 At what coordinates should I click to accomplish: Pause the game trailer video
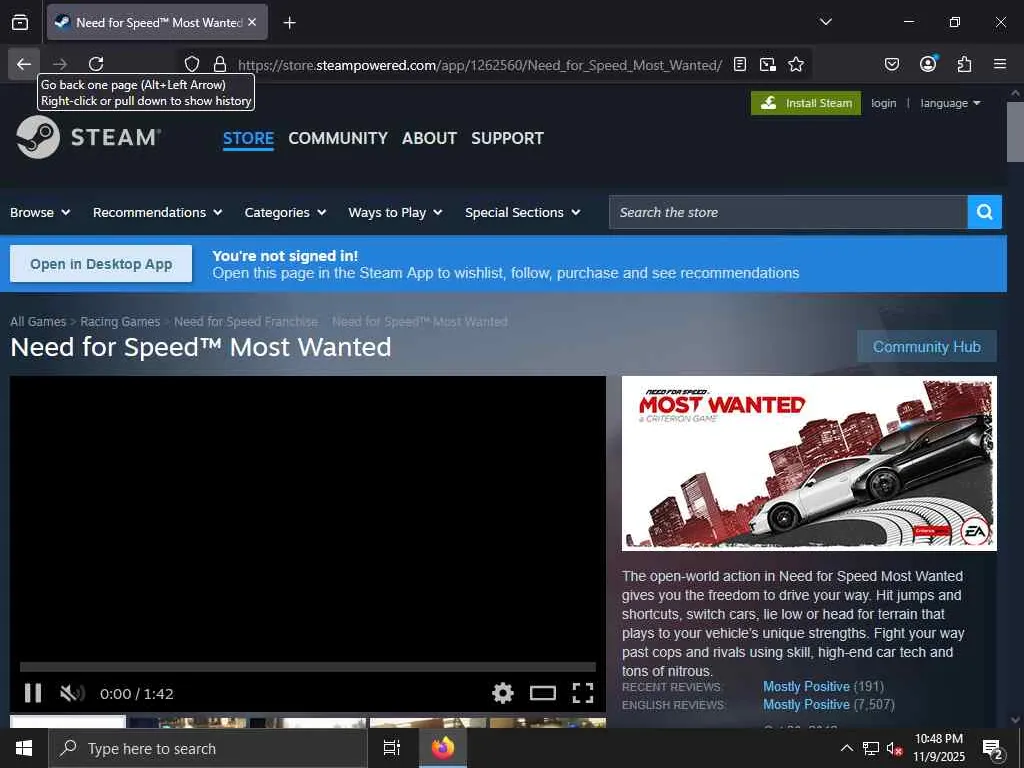pyautogui.click(x=33, y=693)
